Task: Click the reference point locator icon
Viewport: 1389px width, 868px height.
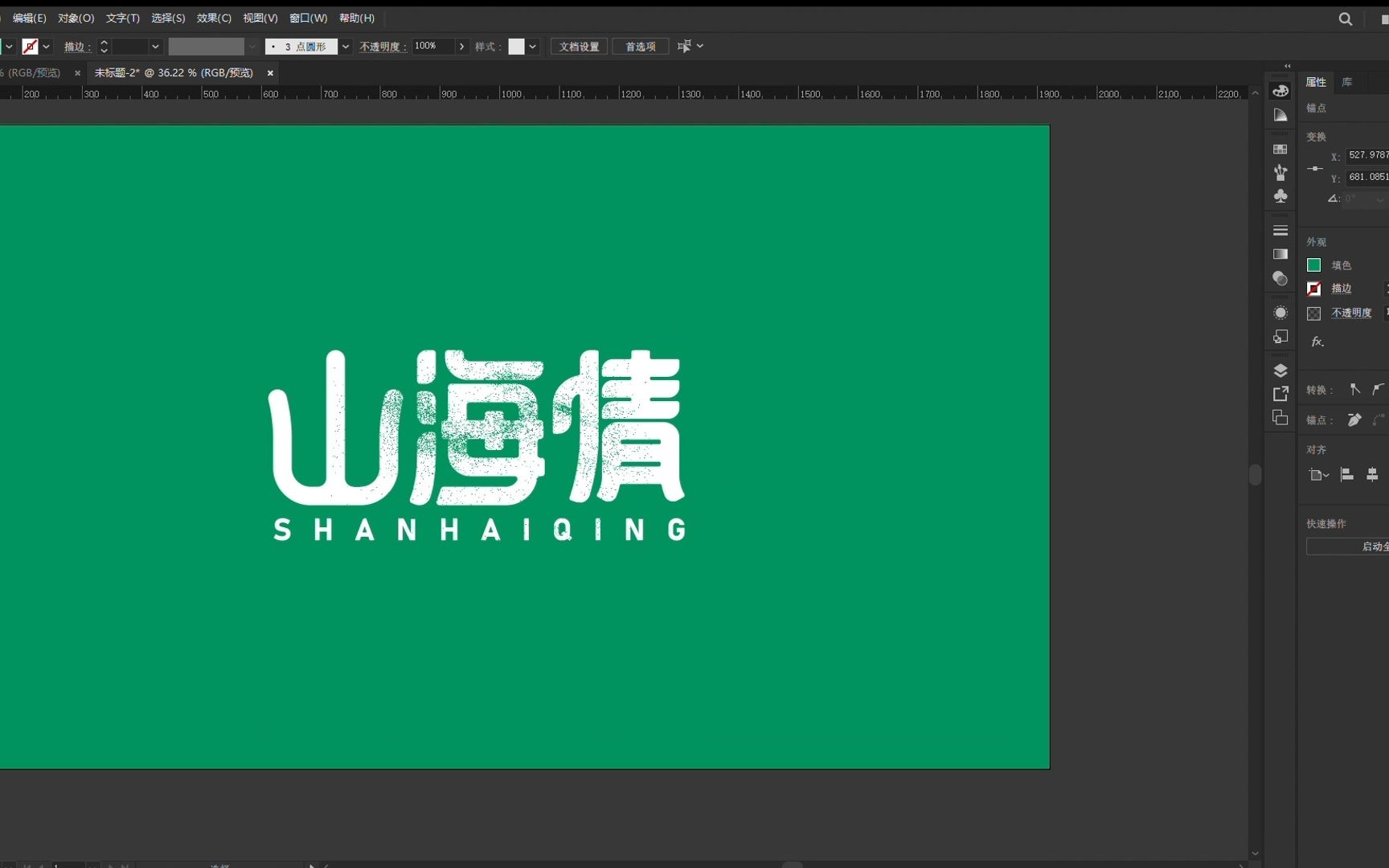Action: (1315, 169)
